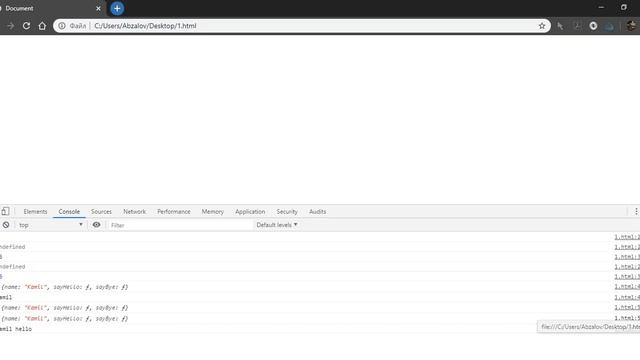Close the Document tab
This screenshot has width=640, height=360.
(x=98, y=8)
